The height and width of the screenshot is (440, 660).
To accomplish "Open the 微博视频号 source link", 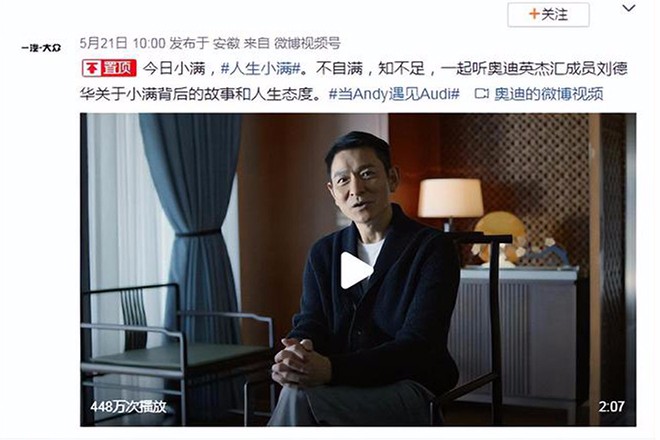I will (x=307, y=43).
